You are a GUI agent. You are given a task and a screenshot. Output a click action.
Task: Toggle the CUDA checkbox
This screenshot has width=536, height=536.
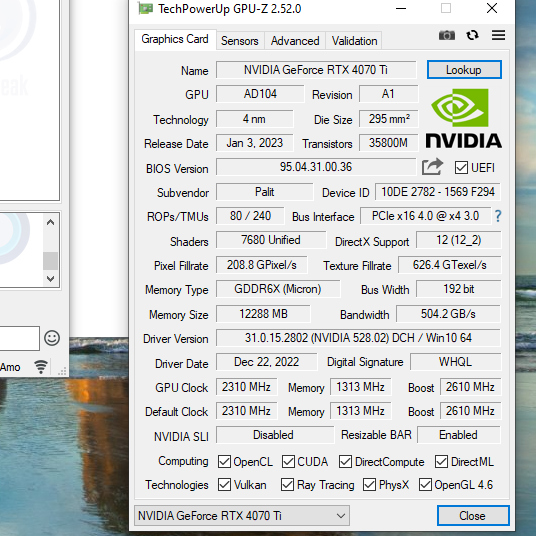pyautogui.click(x=288, y=461)
